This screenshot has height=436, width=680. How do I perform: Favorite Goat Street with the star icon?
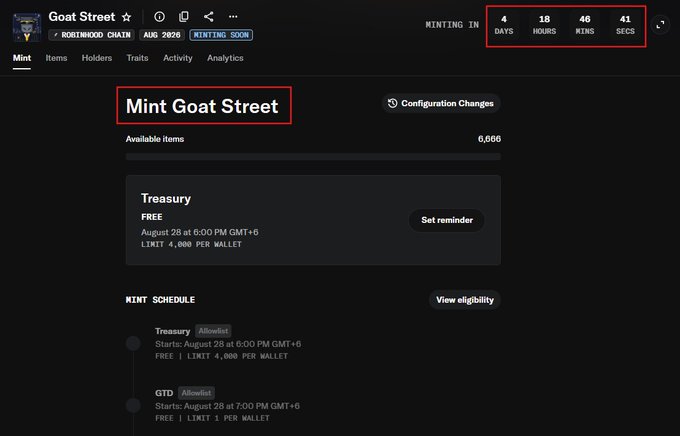click(126, 17)
